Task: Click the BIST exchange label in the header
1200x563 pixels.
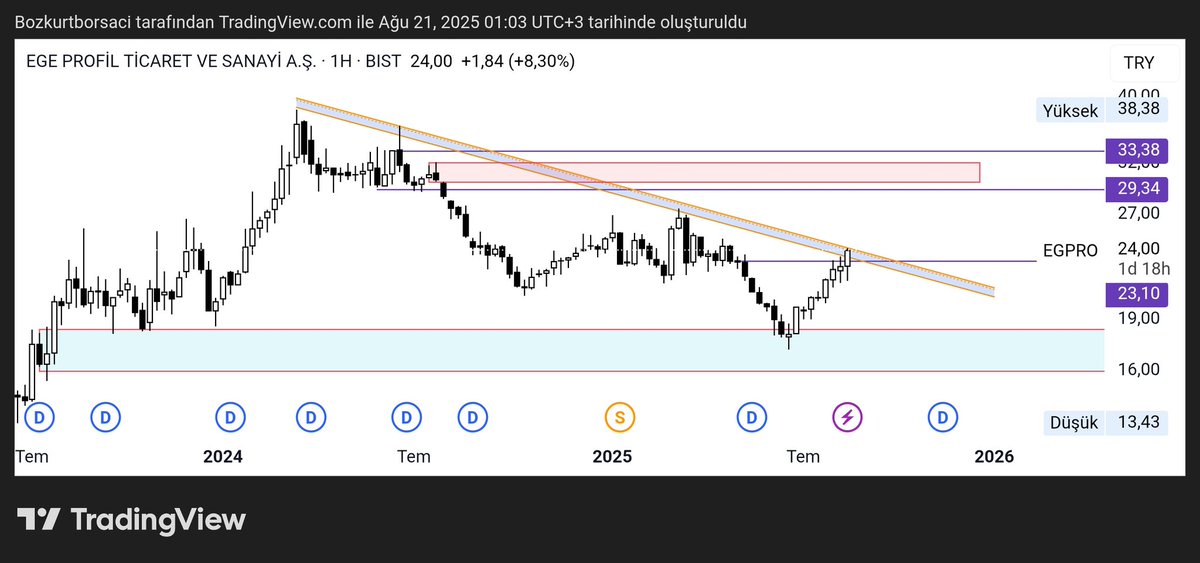Action: coord(383,61)
